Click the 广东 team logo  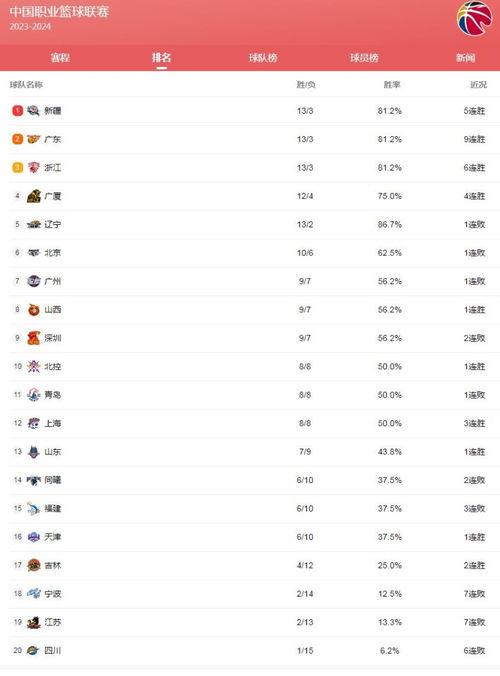(33, 139)
